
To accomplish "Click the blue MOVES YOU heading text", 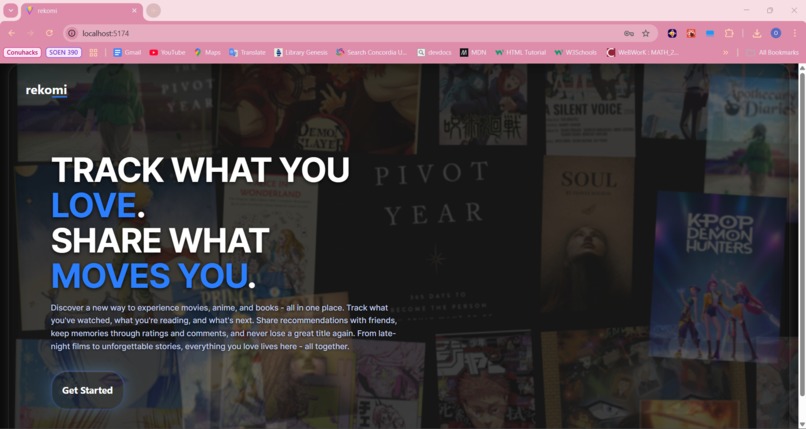I will point(150,276).
